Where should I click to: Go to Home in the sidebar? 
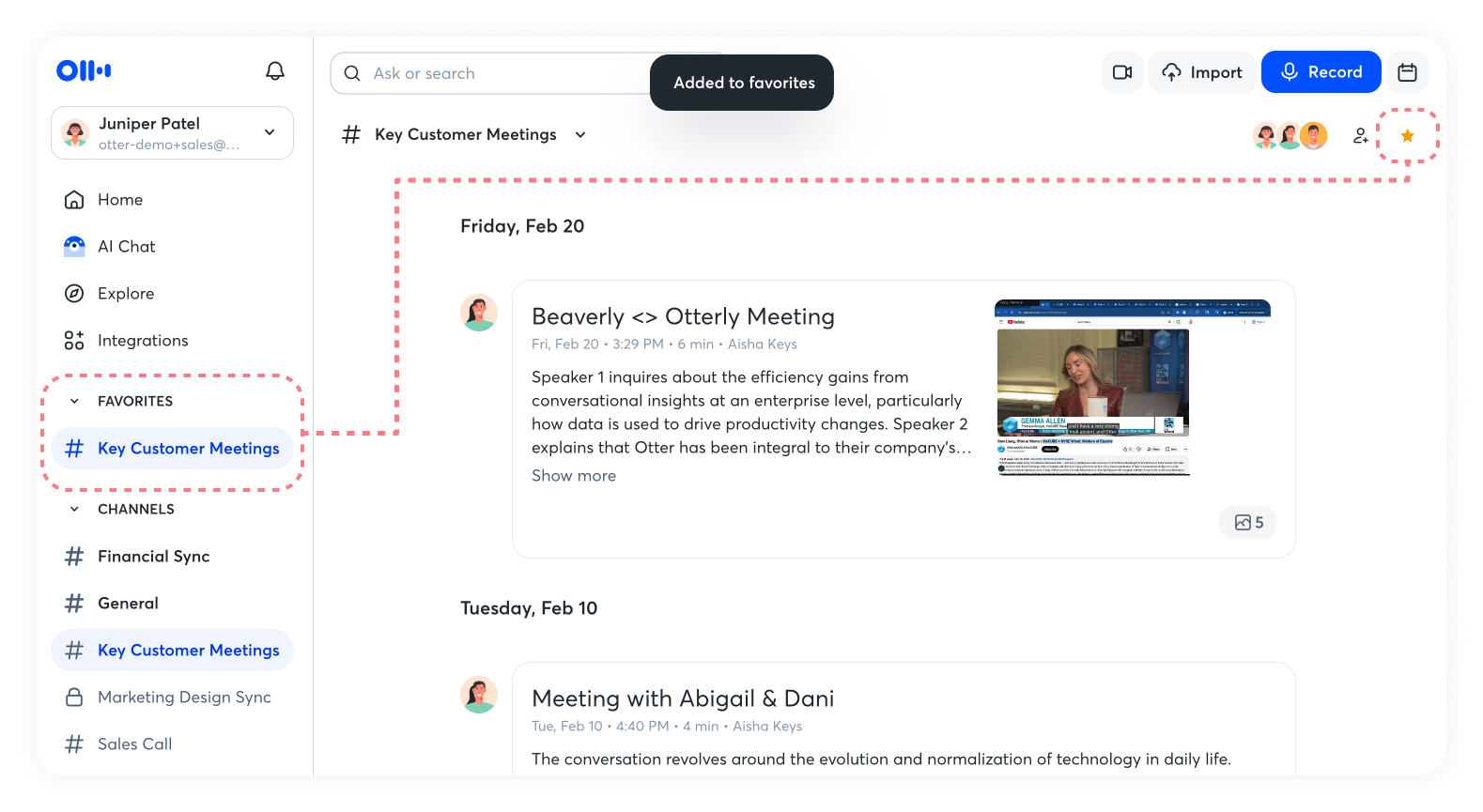point(119,200)
